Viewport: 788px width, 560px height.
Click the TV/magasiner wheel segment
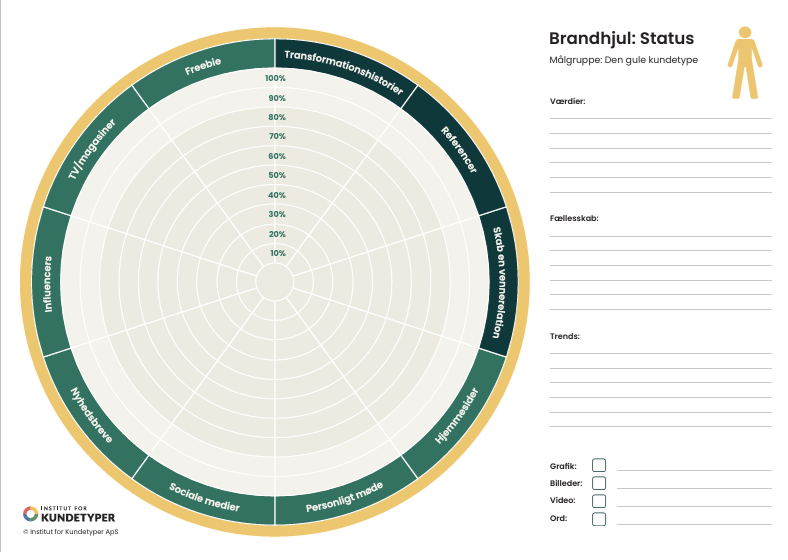[x=91, y=149]
